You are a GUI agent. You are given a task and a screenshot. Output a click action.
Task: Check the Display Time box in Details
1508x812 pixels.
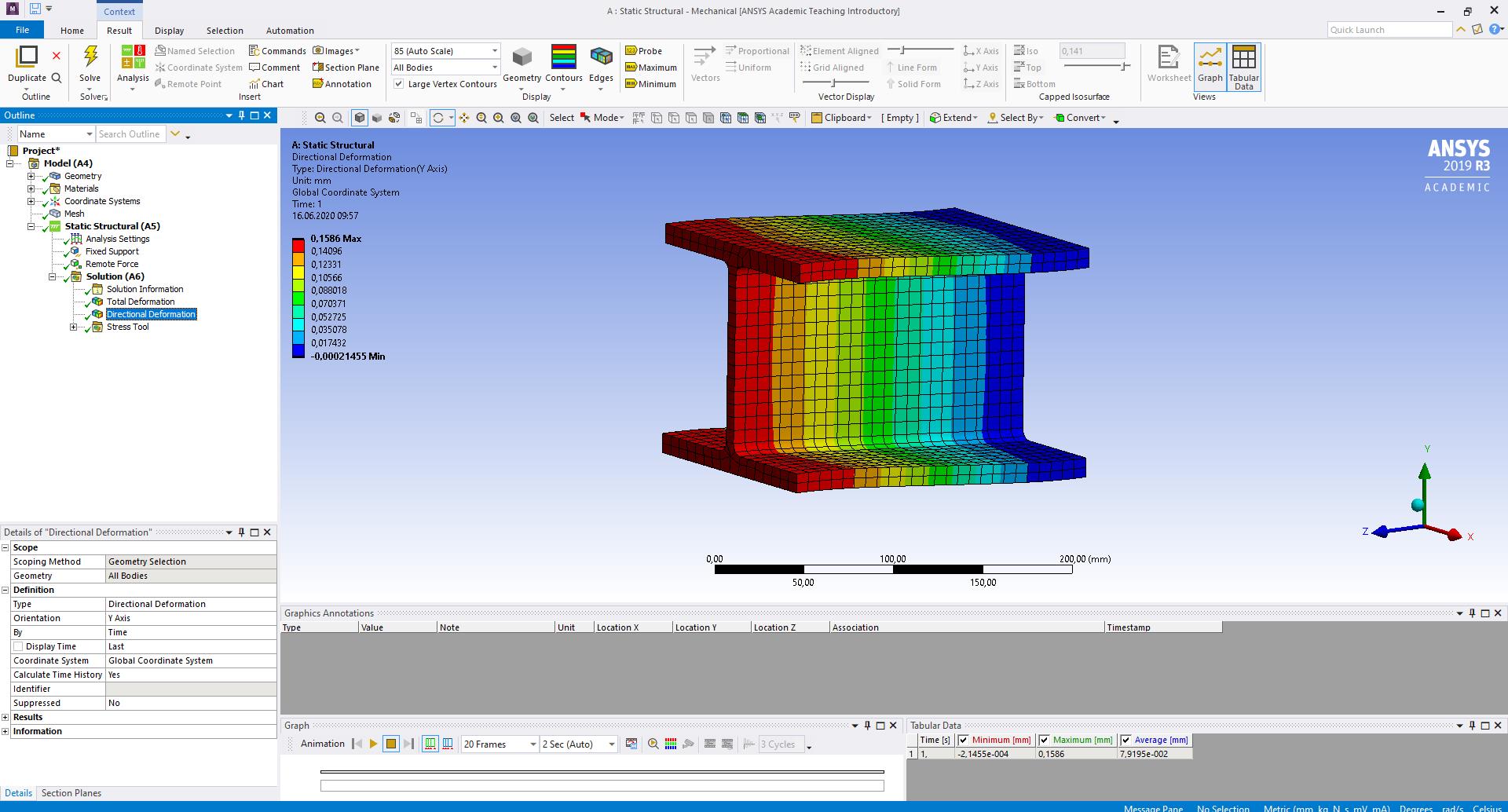pyautogui.click(x=18, y=646)
